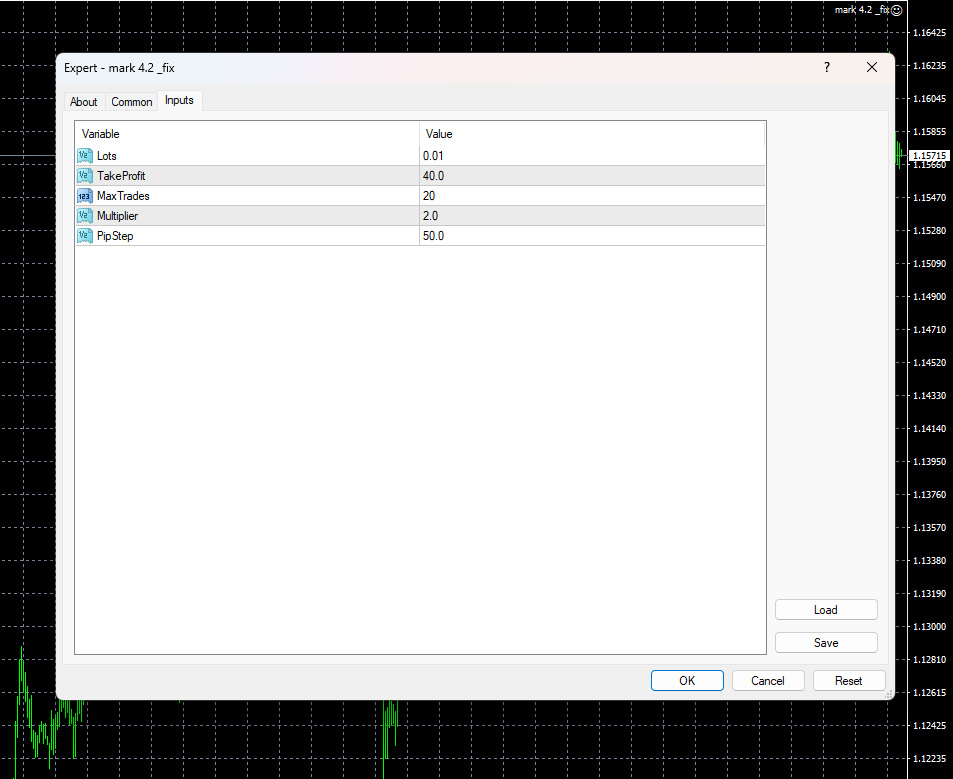The image size is (953, 779).
Task: Click the Reset button
Action: (848, 681)
